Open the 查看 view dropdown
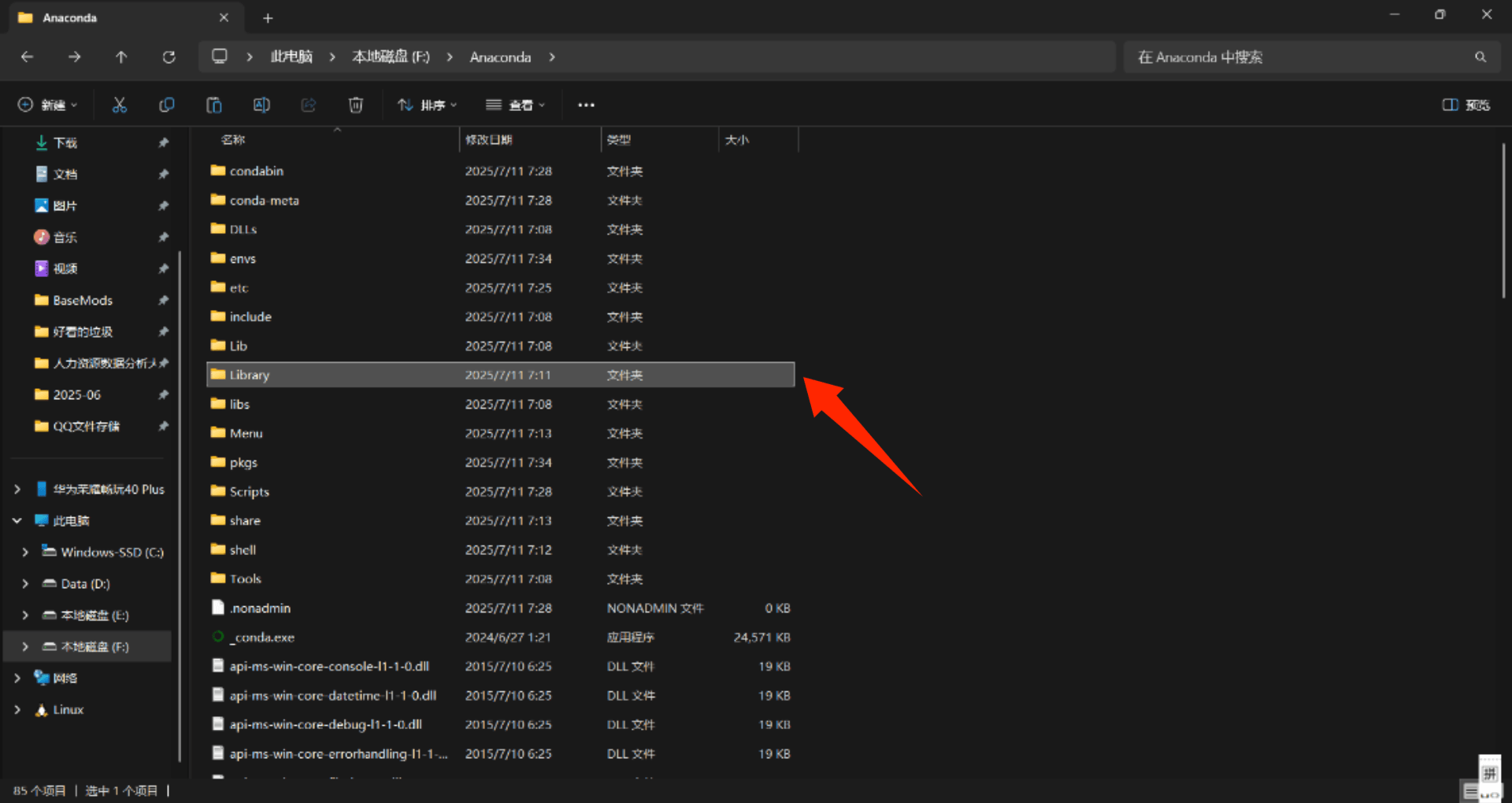This screenshot has width=1512, height=803. [515, 105]
